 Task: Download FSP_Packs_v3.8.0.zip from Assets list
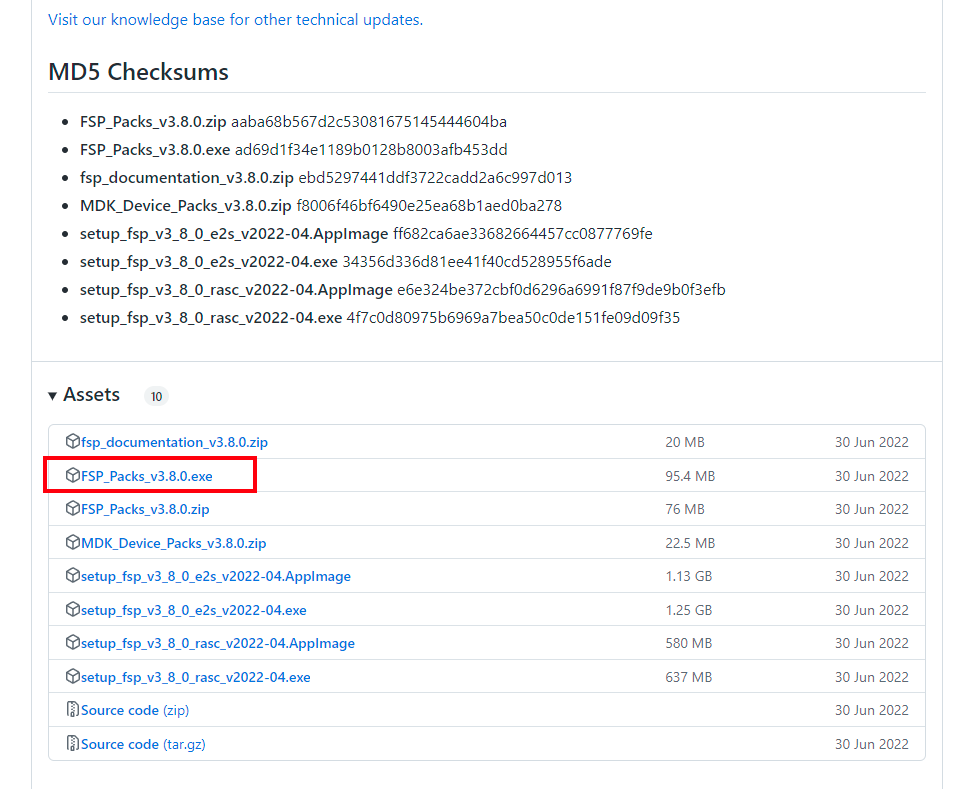point(145,509)
